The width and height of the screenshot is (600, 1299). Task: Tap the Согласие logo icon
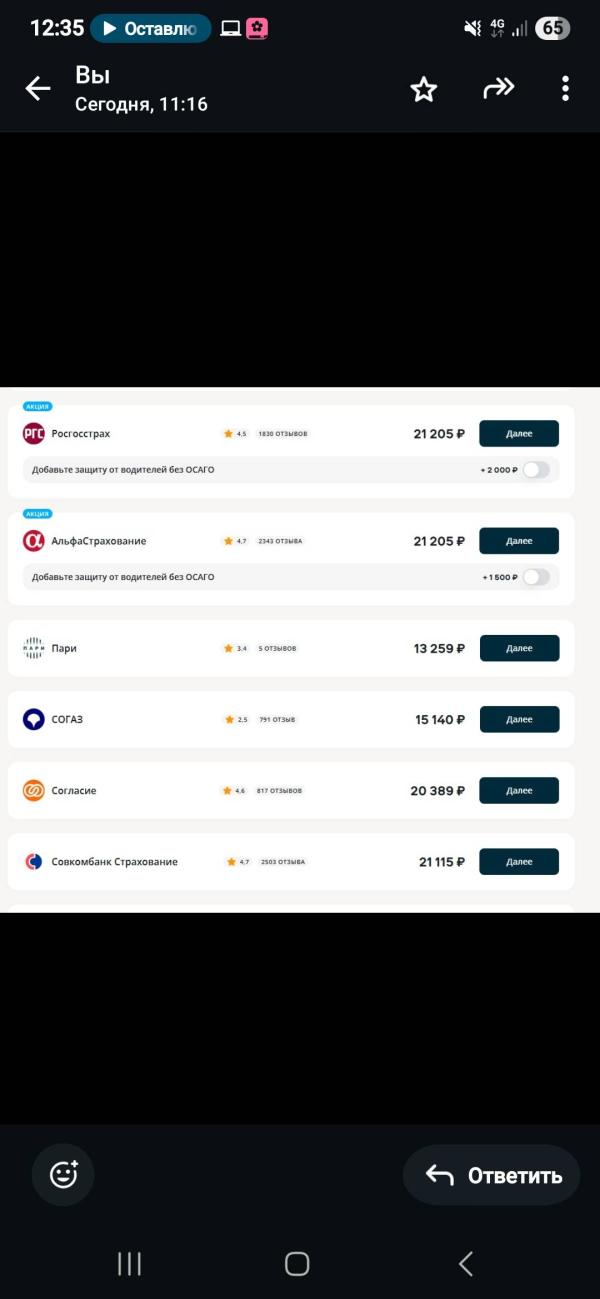[x=34, y=790]
